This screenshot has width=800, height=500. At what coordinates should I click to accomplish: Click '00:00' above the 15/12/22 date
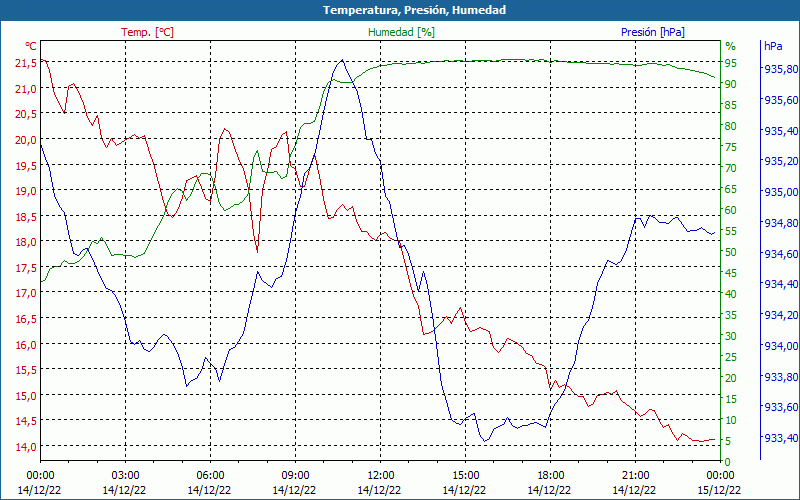click(720, 476)
